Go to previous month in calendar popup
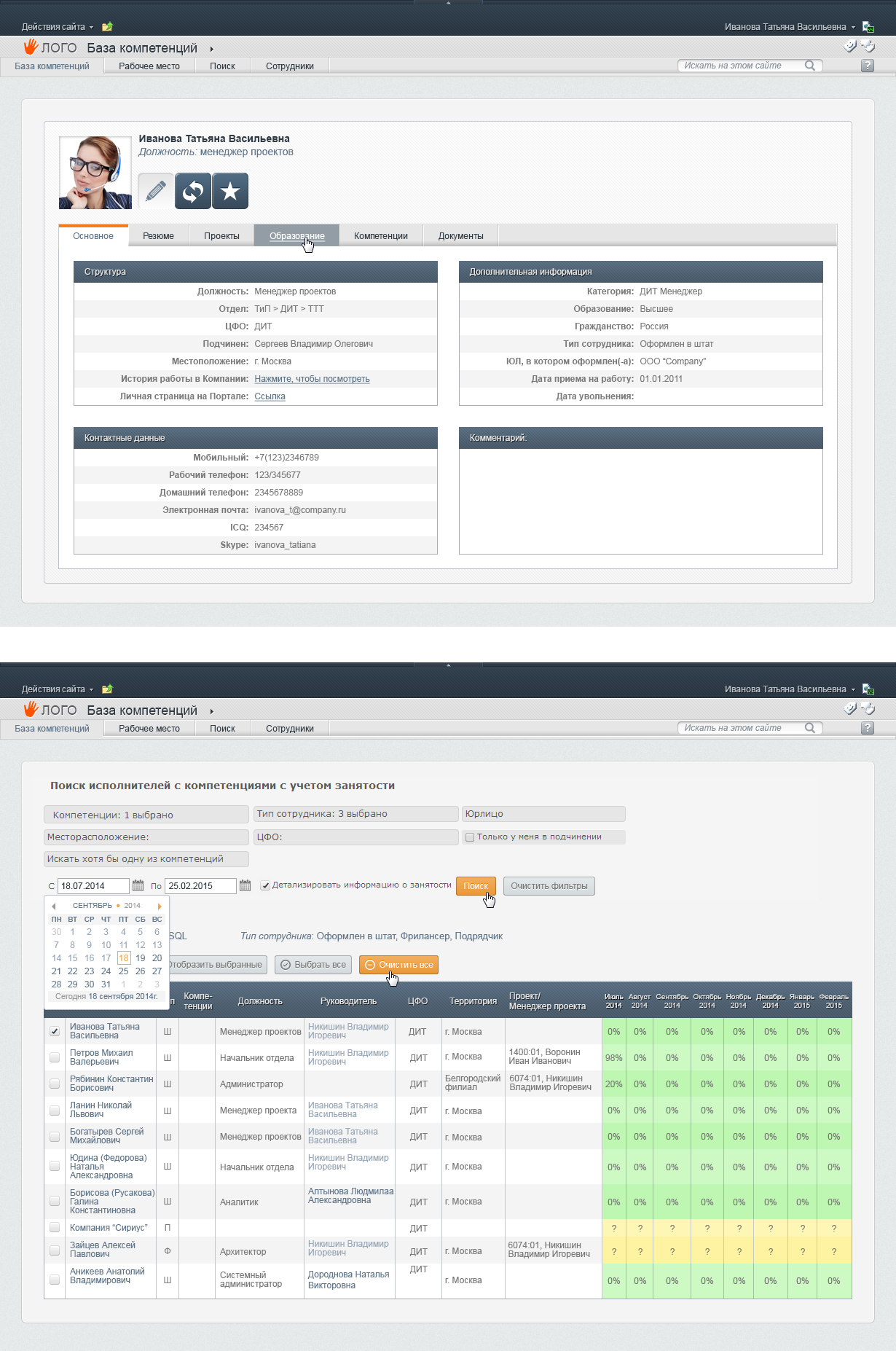 53,906
